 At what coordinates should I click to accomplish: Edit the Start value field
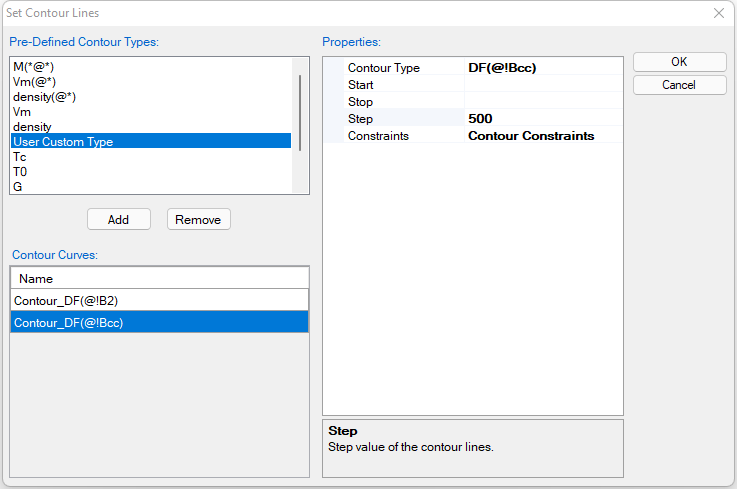(543, 85)
